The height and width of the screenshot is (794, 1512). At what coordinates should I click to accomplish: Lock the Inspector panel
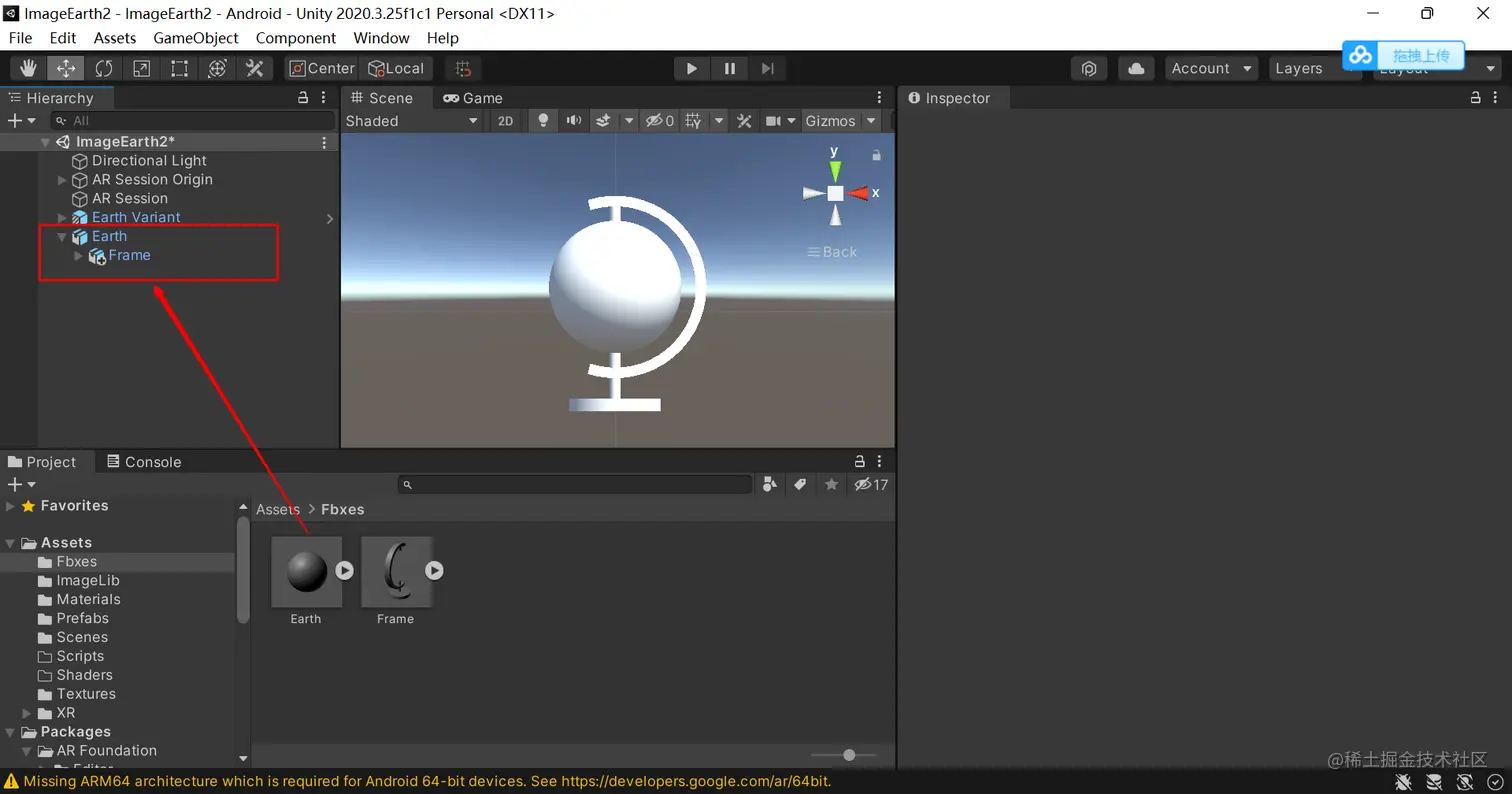[x=1475, y=98]
